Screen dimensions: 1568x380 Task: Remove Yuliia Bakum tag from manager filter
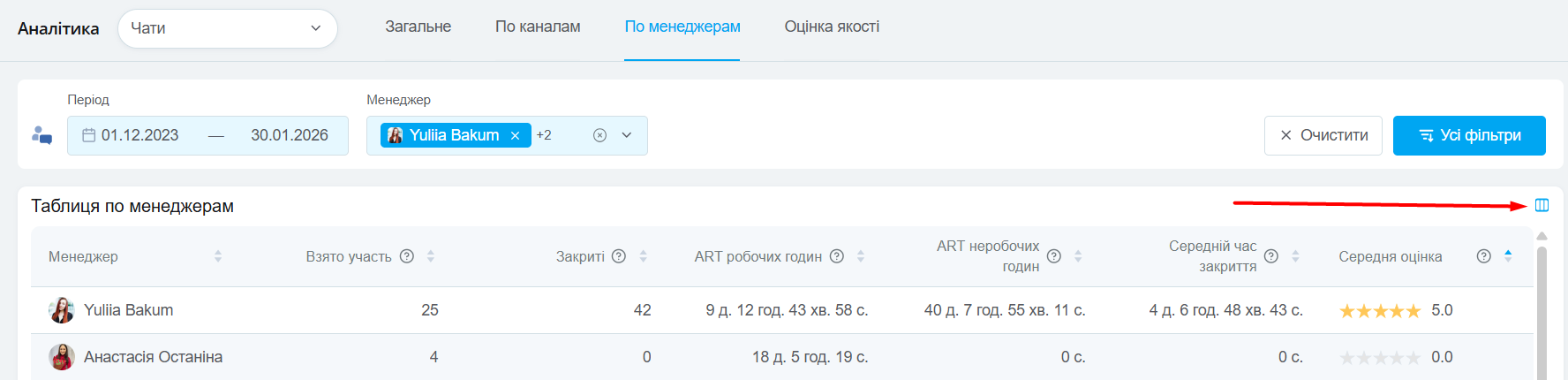click(x=515, y=135)
